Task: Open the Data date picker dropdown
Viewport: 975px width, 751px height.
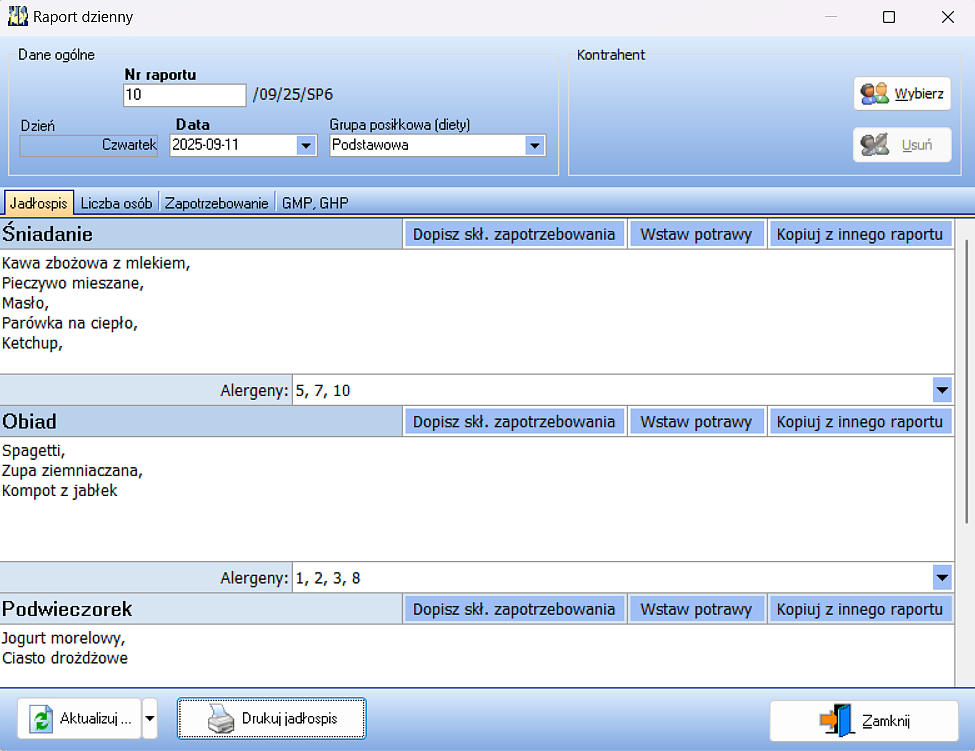Action: pyautogui.click(x=306, y=146)
